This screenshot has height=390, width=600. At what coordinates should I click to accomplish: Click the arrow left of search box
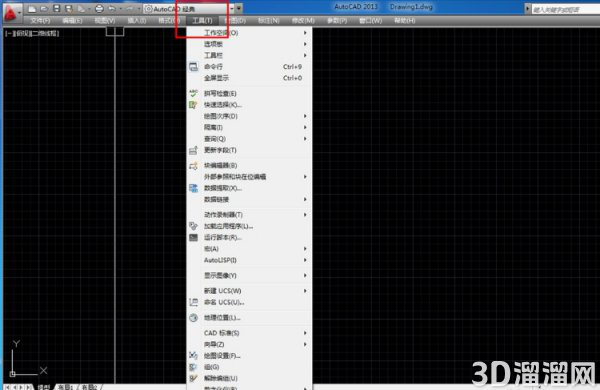528,9
